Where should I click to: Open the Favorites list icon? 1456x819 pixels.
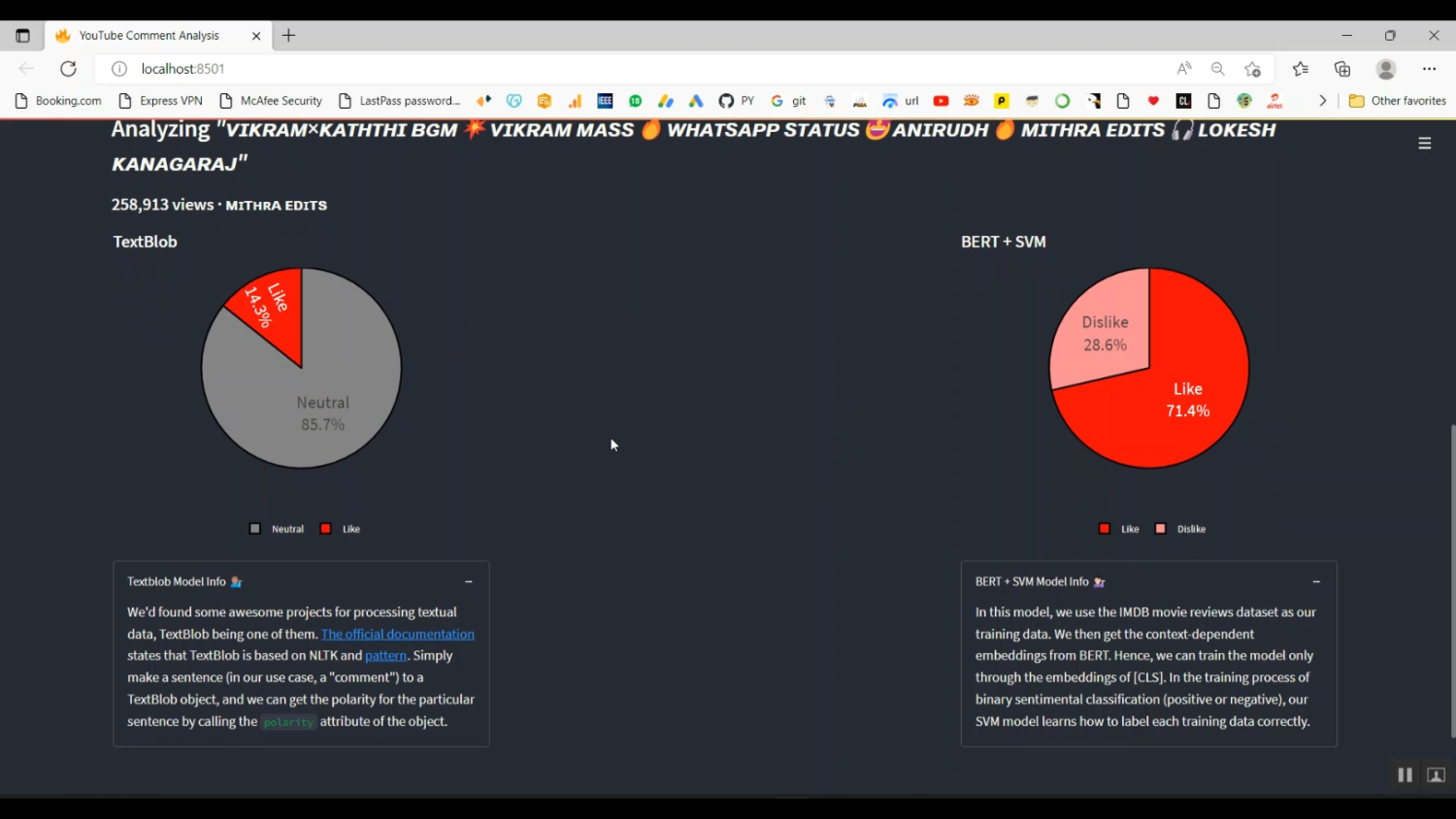point(1301,69)
